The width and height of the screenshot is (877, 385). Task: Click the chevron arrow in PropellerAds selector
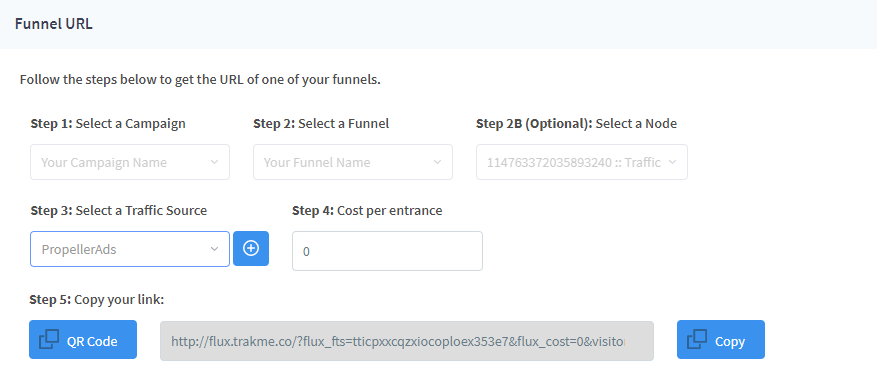tap(214, 249)
